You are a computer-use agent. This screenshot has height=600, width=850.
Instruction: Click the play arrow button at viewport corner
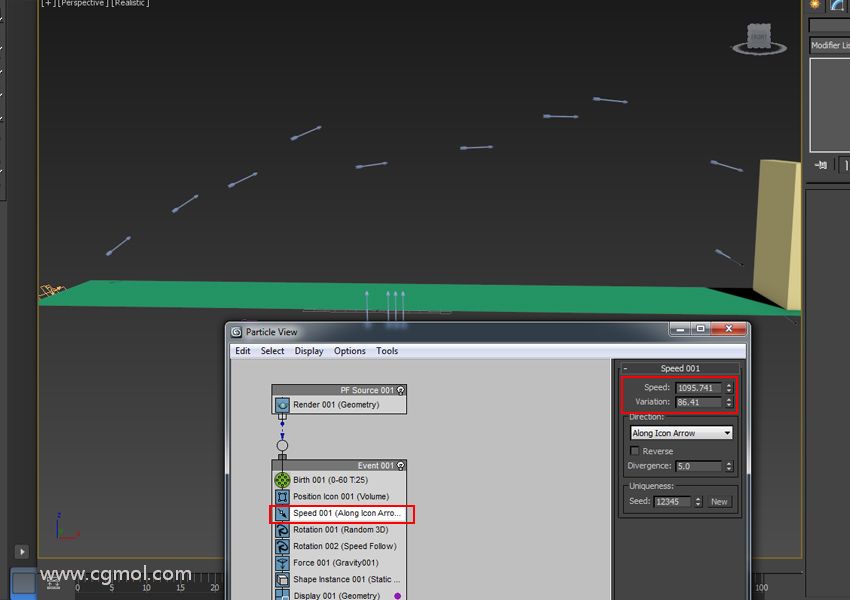pos(22,552)
